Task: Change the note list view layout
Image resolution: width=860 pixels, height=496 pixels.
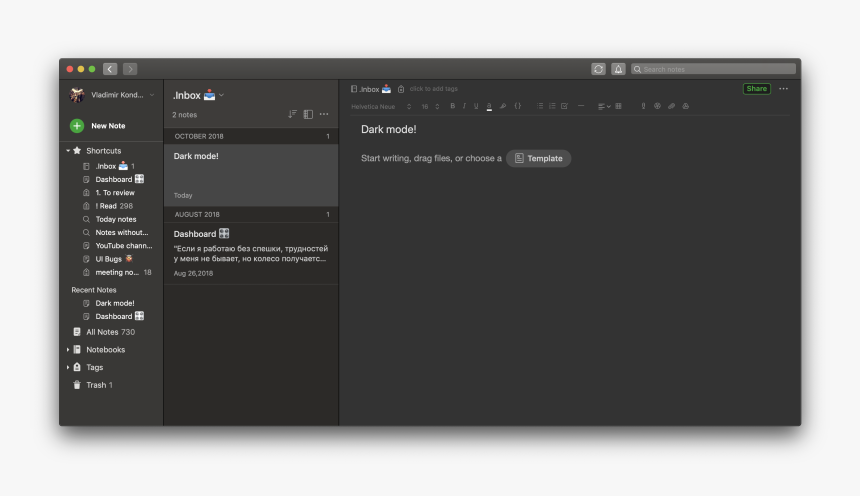Action: click(308, 114)
